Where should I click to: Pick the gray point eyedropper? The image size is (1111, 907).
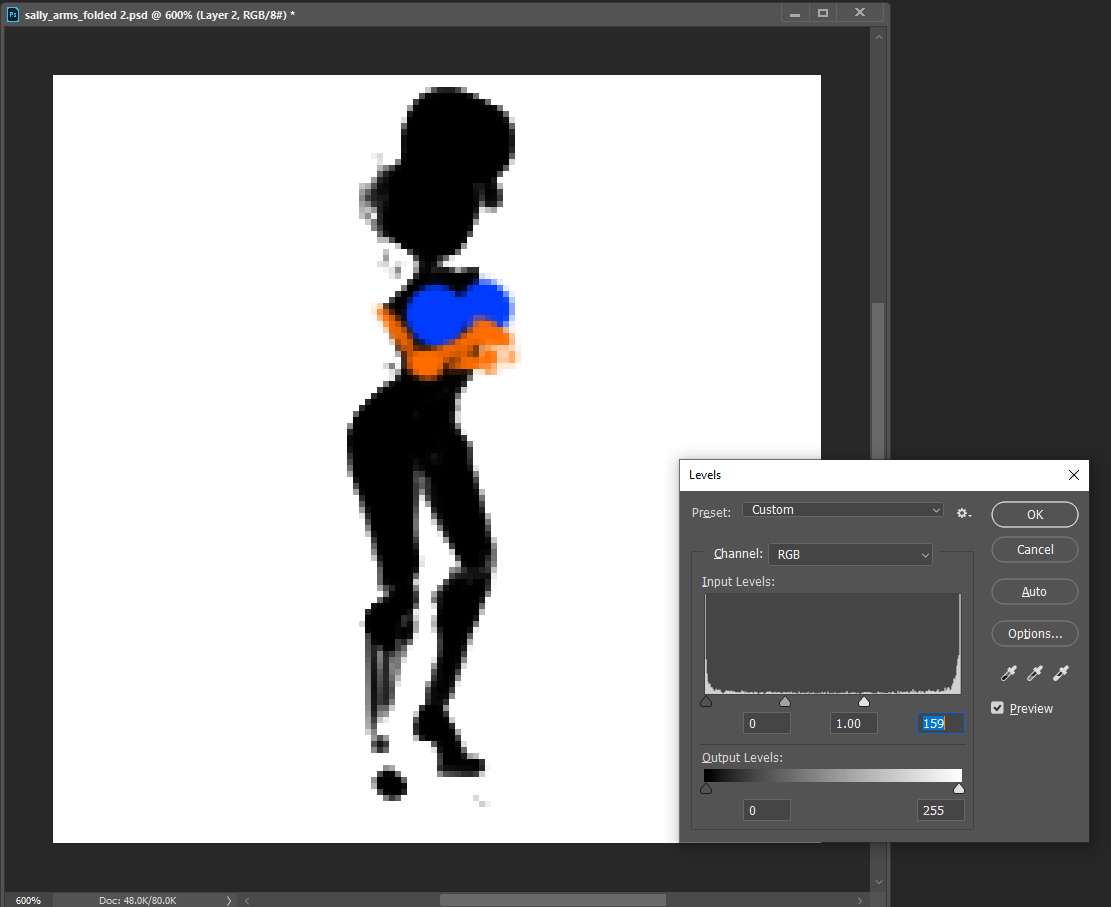tap(1035, 674)
